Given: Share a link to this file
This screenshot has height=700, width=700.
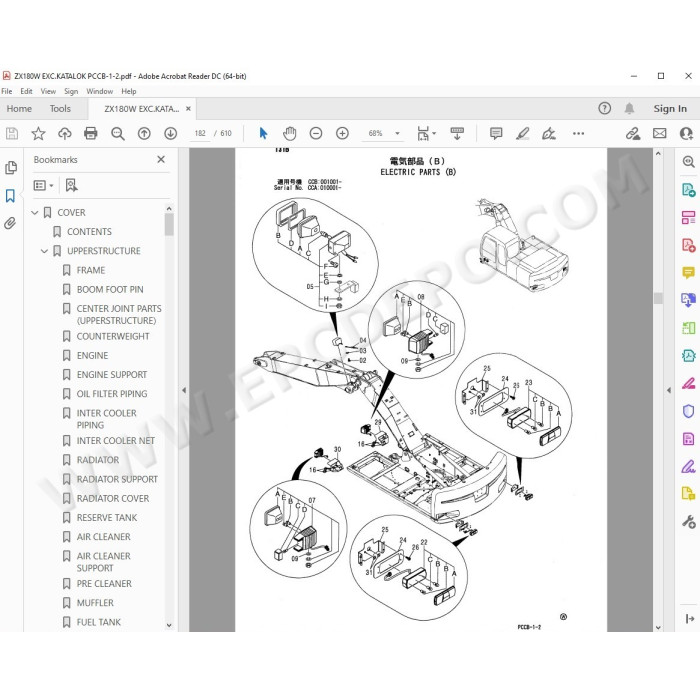Looking at the screenshot, I should 633,133.
